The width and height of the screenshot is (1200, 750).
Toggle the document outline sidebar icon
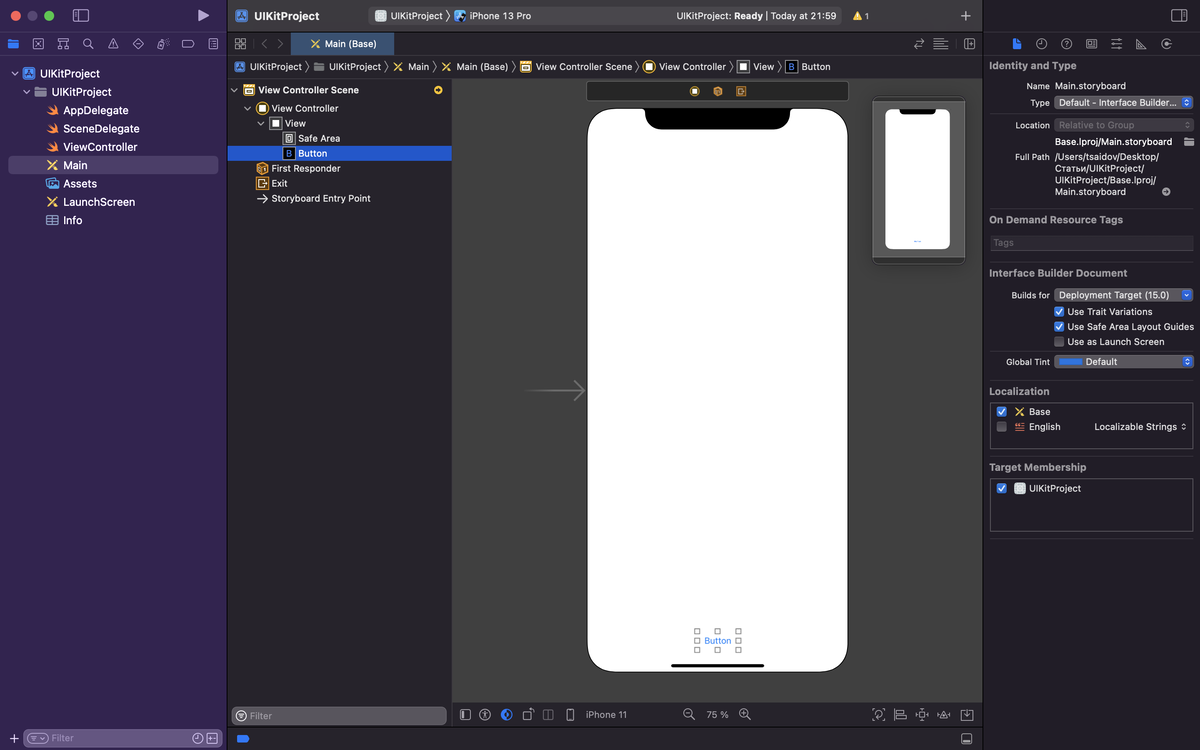tap(465, 715)
